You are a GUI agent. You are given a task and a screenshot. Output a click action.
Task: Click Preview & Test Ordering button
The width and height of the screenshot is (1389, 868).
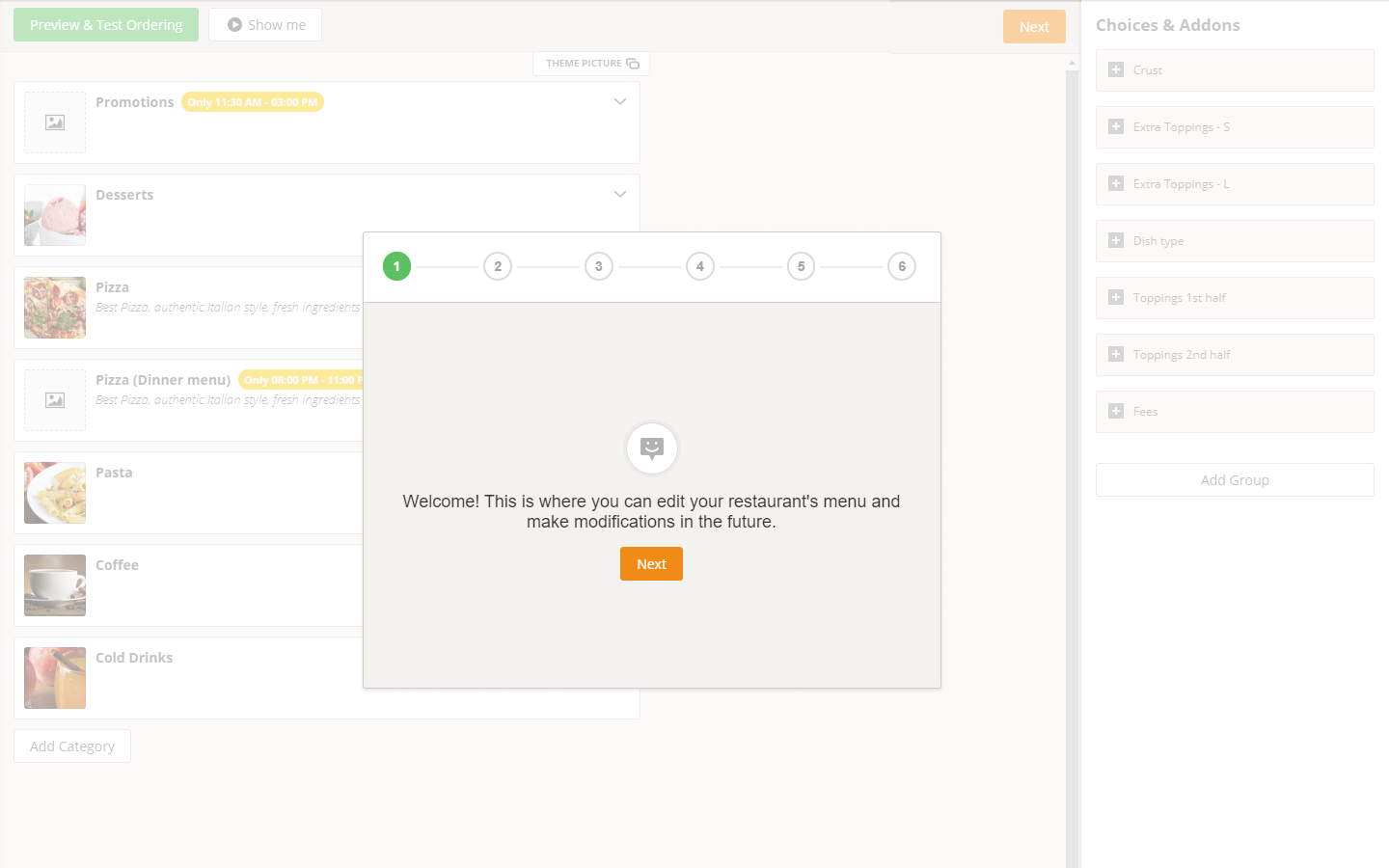tap(106, 25)
